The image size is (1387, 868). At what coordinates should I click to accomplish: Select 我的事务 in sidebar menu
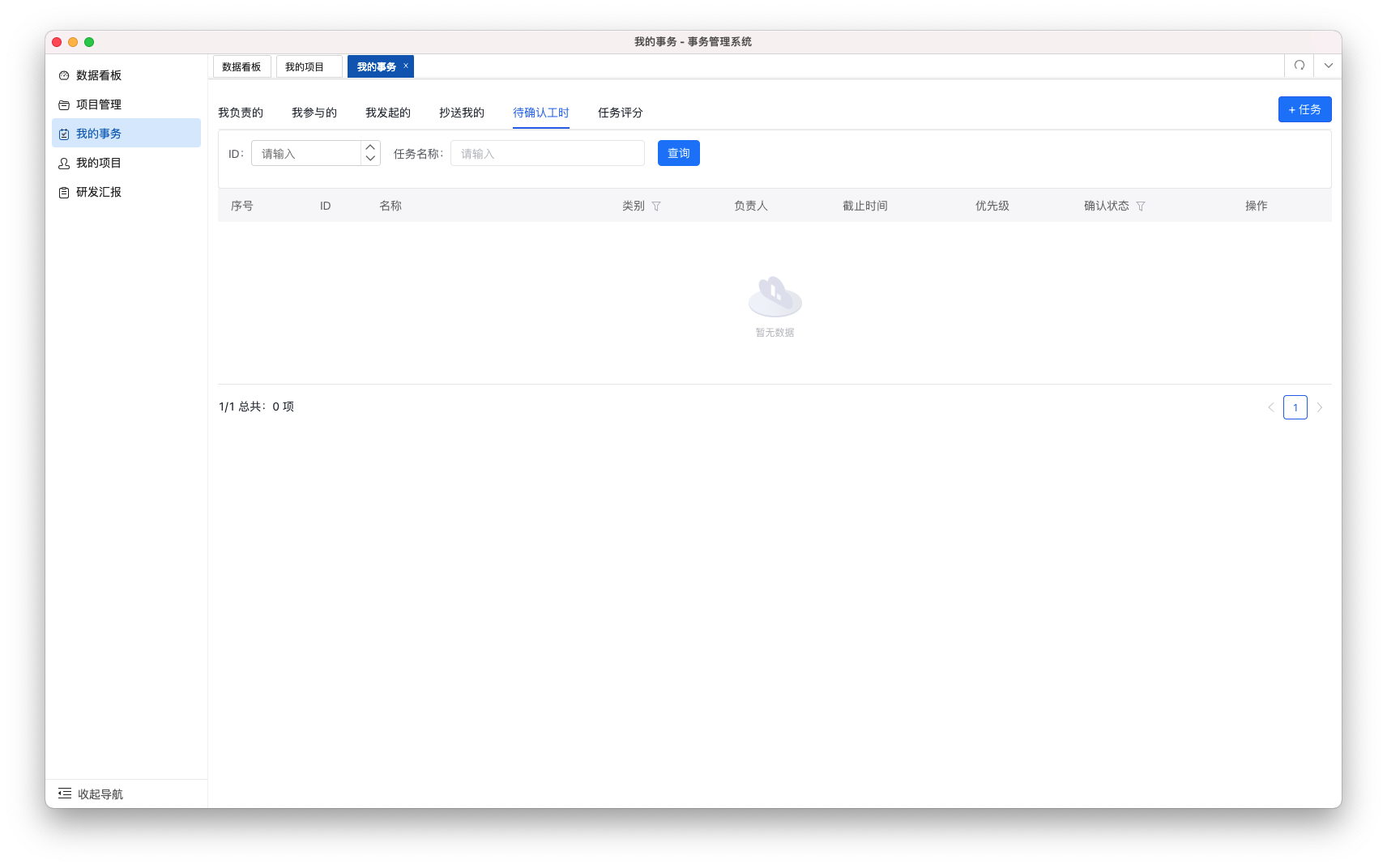126,134
